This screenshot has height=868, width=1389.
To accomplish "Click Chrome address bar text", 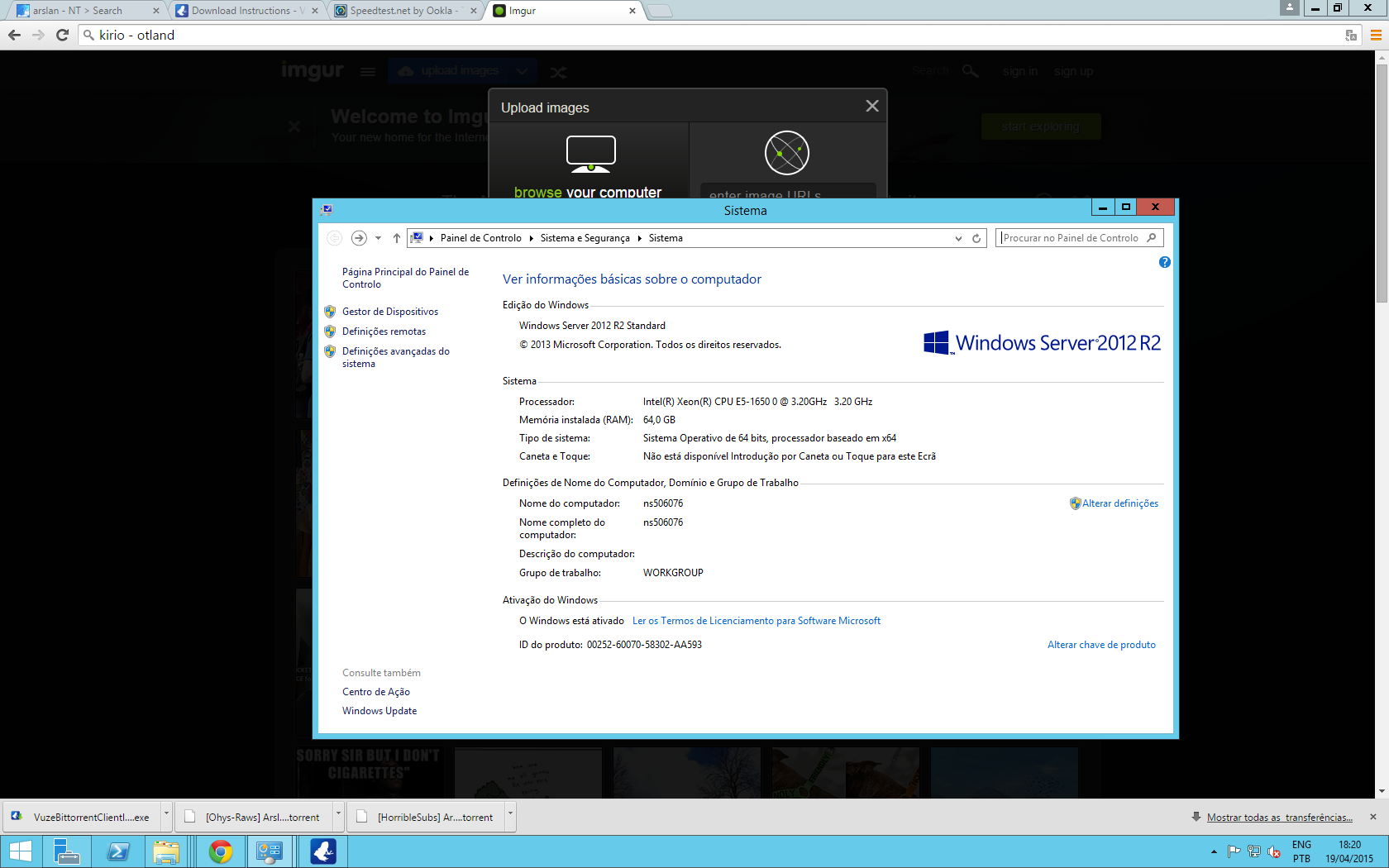I will click(136, 35).
